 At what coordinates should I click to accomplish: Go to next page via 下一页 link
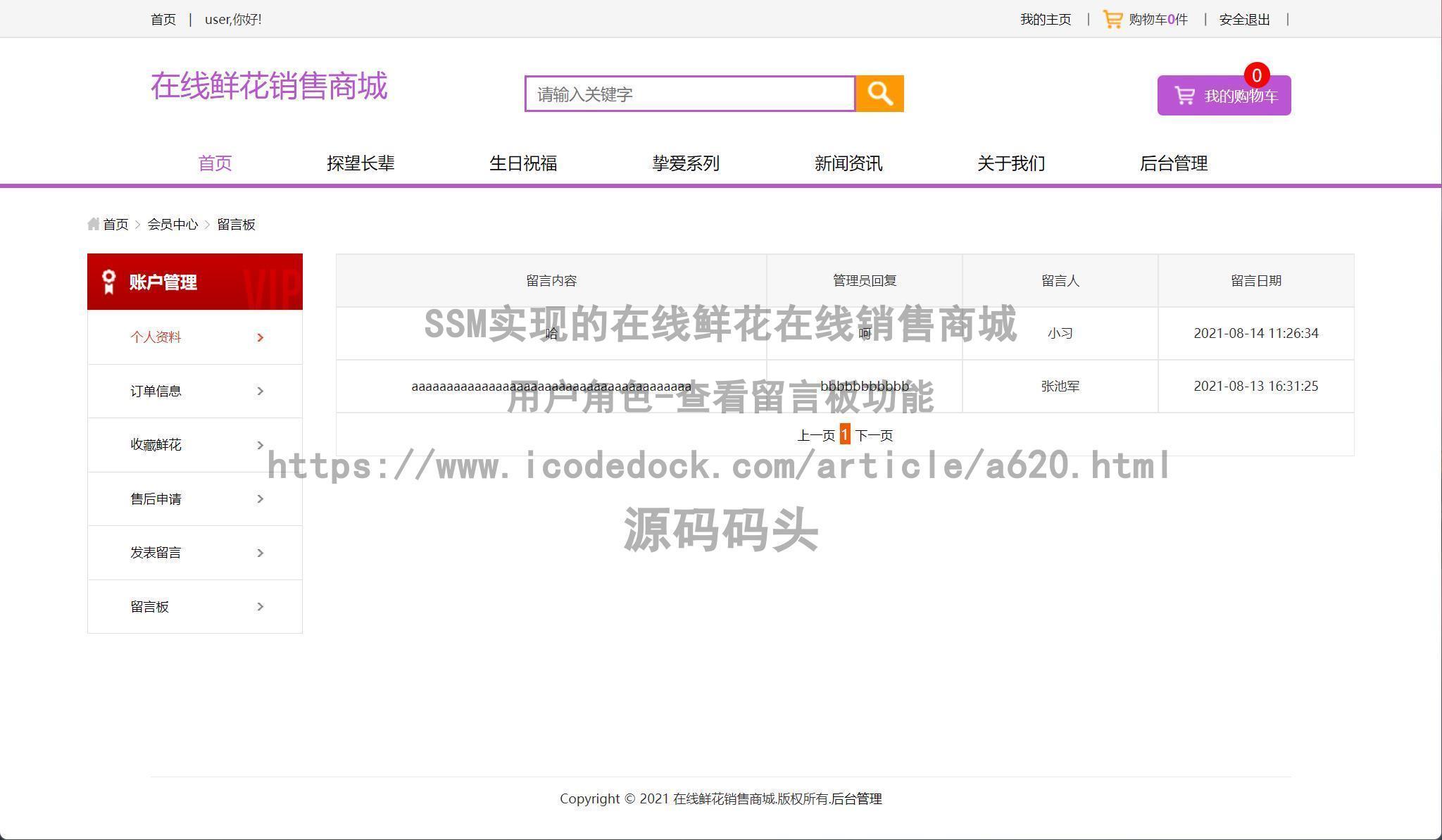pos(874,434)
